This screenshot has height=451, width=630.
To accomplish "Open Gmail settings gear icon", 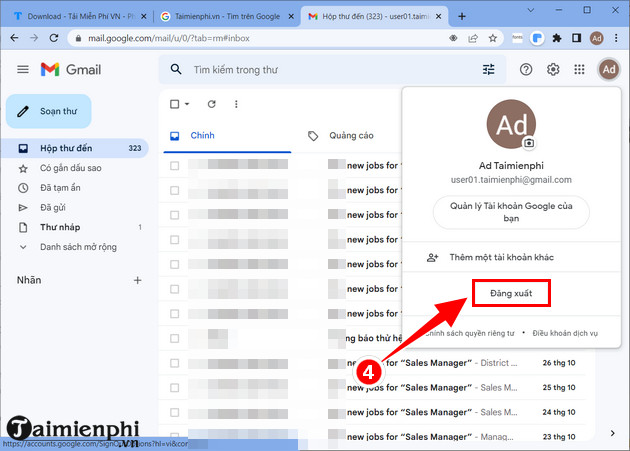I will point(553,70).
